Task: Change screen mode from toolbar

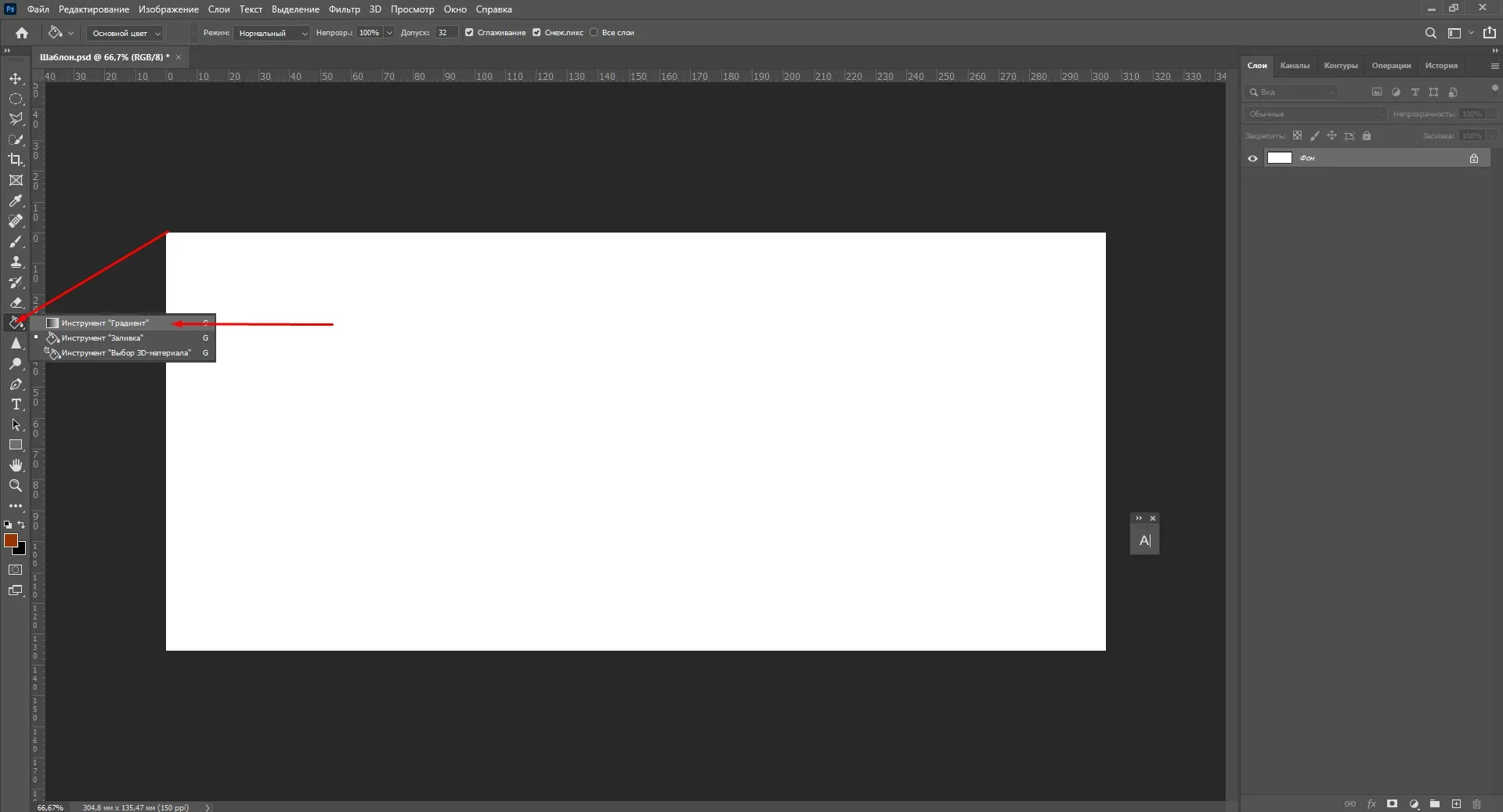Action: point(16,590)
